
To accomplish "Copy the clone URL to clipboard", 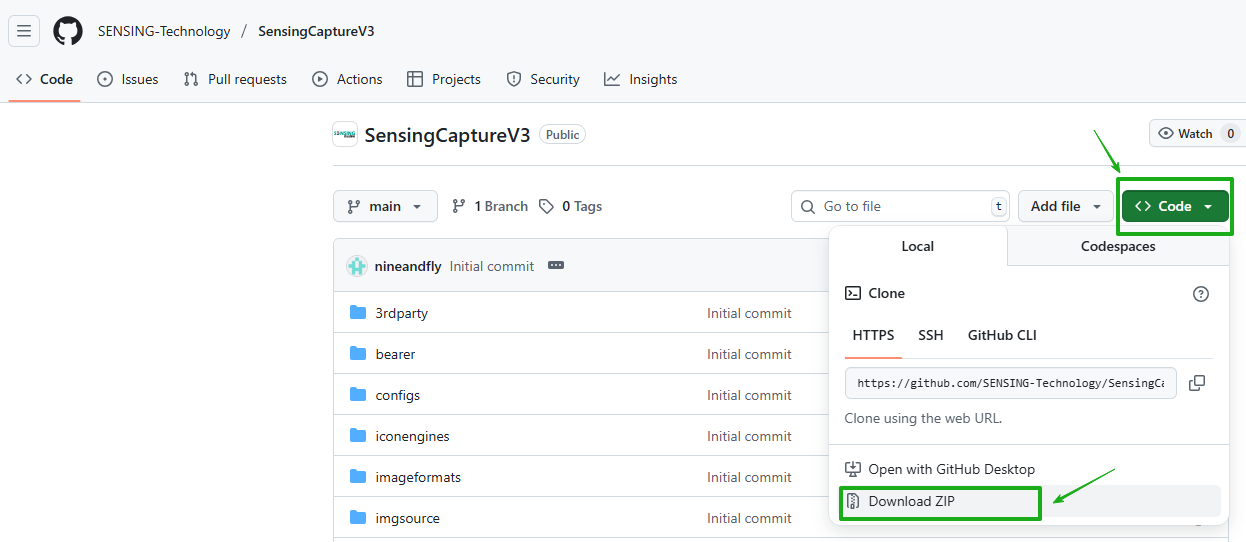I will point(1197,383).
